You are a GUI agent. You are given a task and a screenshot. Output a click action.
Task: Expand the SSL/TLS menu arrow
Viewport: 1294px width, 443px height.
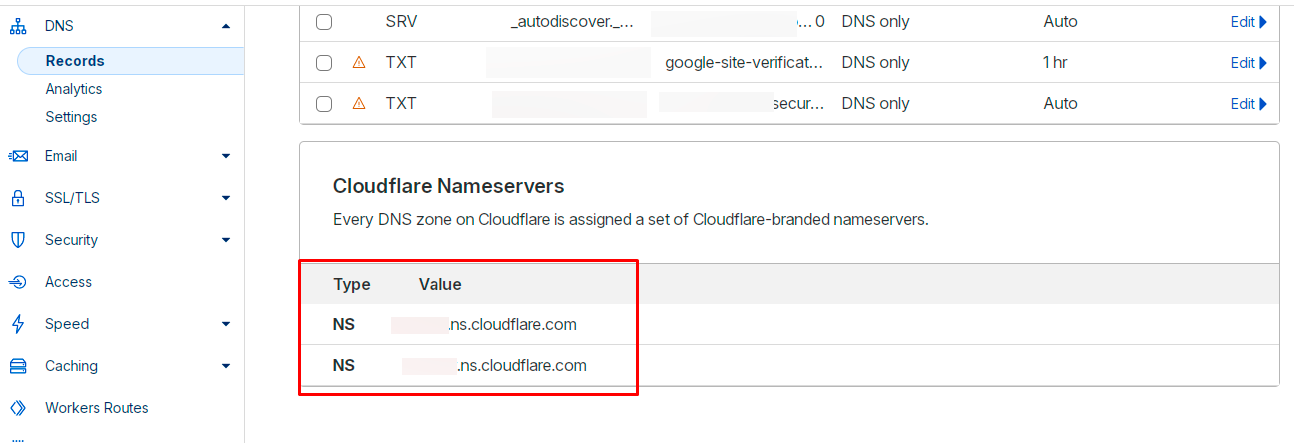click(x=226, y=198)
